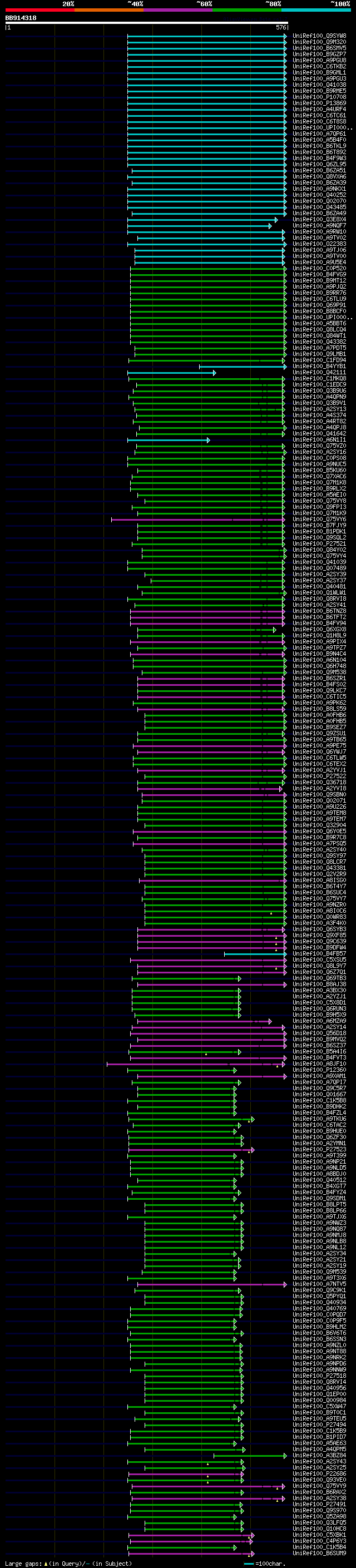Select the UniRef100_A9TKU6 label

[x=319, y=1119]
